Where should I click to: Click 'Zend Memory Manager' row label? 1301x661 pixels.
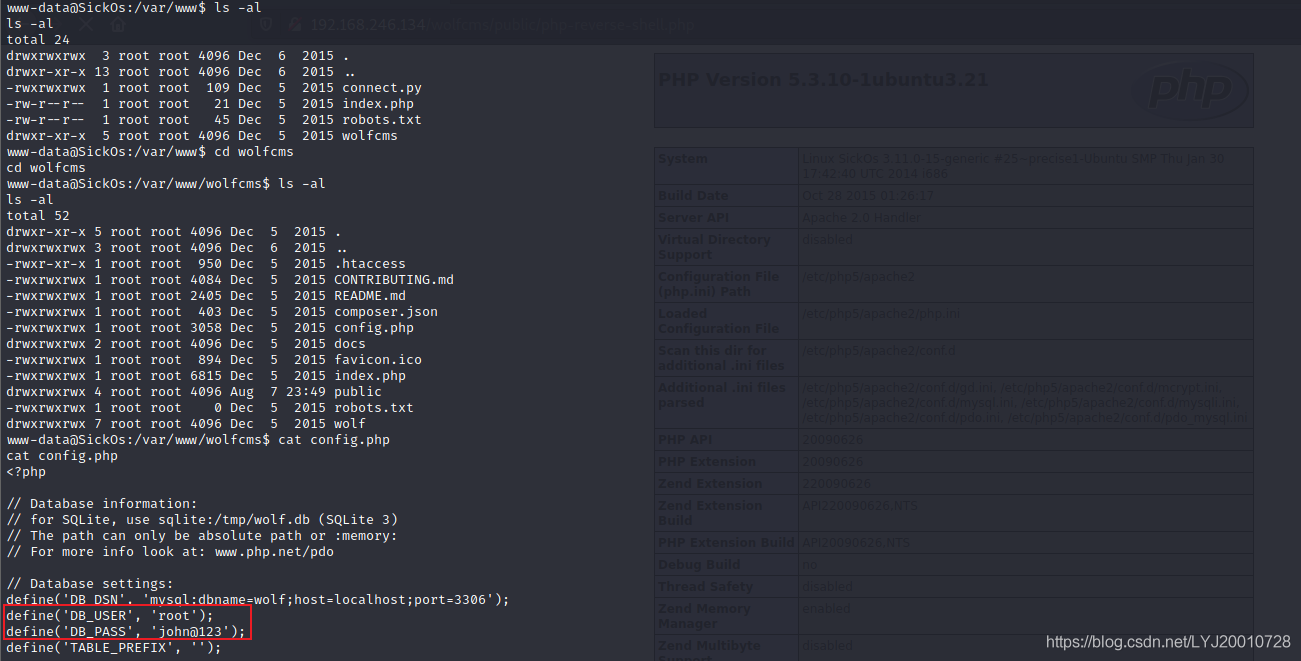pyautogui.click(x=704, y=616)
